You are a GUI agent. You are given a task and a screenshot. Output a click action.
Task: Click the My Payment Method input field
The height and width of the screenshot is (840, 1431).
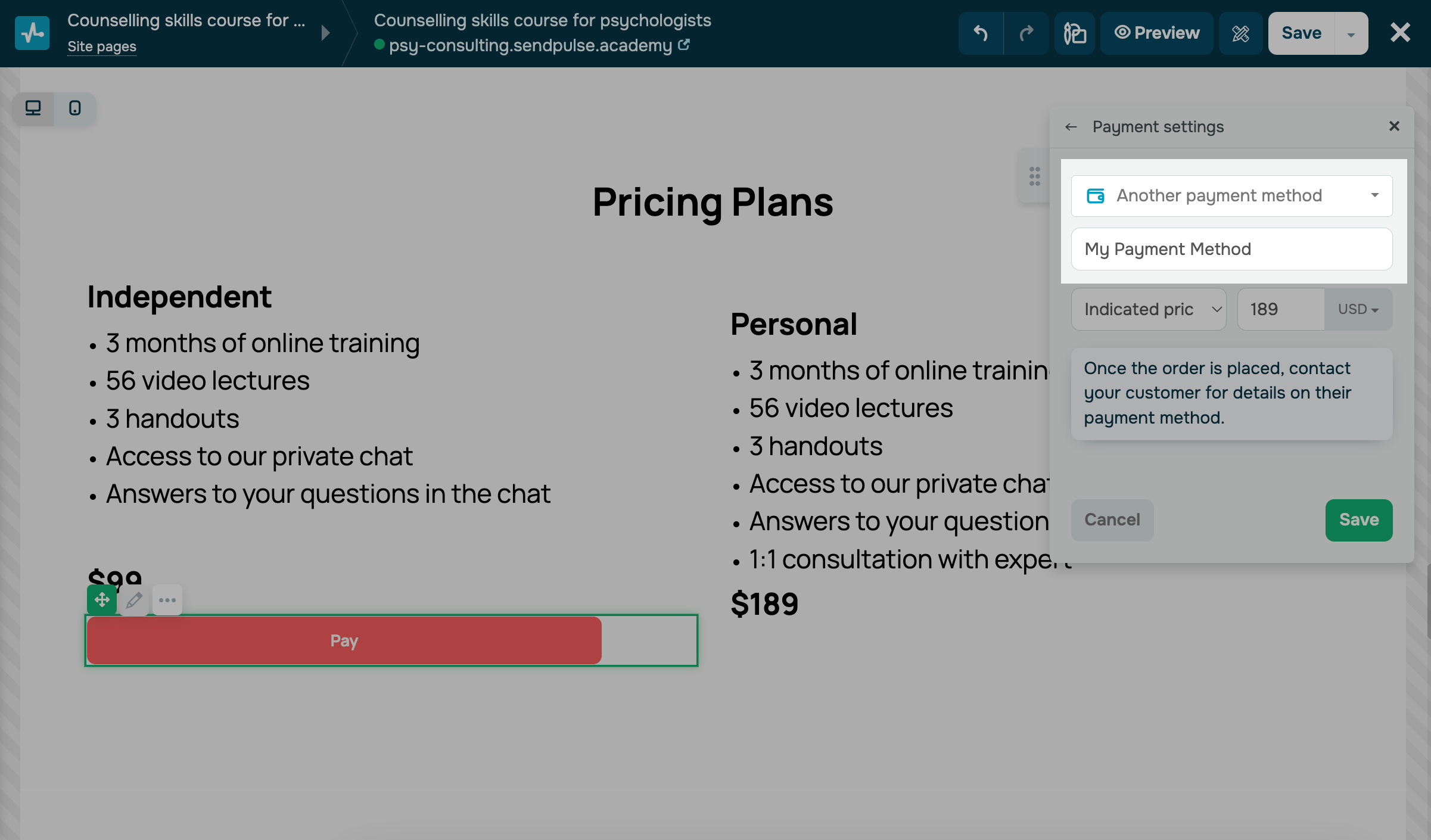tap(1231, 249)
